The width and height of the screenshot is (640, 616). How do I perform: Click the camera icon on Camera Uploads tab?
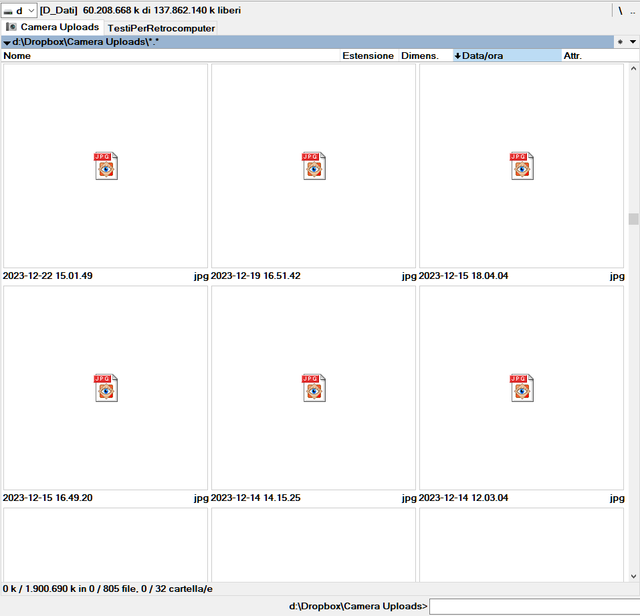[x=11, y=27]
